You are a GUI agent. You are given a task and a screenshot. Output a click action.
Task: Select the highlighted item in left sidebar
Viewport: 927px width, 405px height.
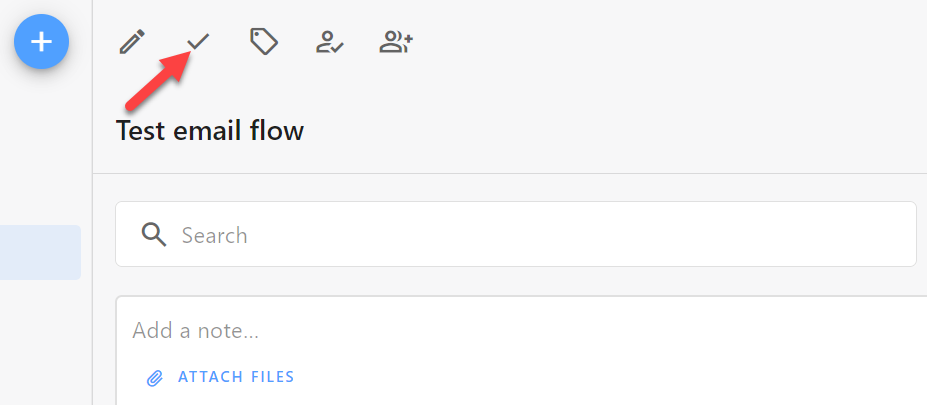coord(40,252)
